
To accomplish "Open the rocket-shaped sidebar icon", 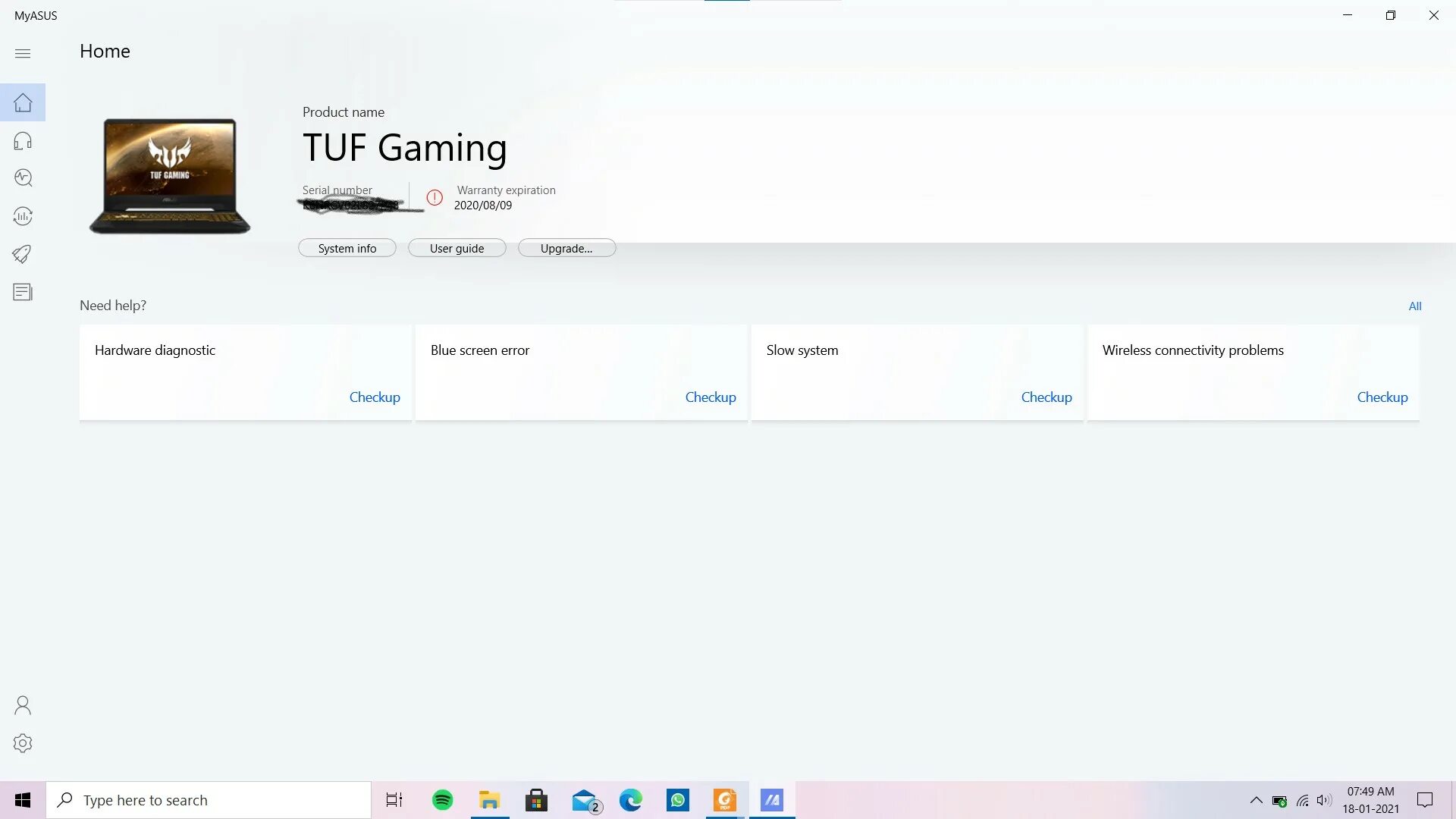I will click(23, 254).
